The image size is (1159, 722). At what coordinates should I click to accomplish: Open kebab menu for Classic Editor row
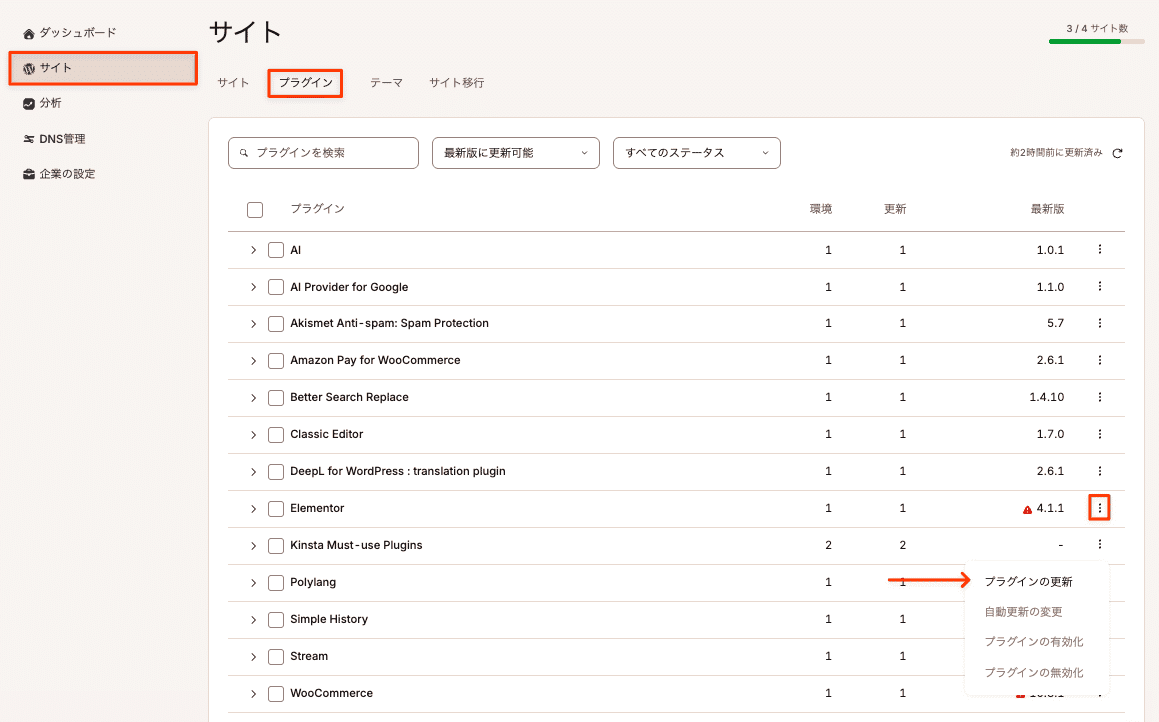pos(1100,434)
